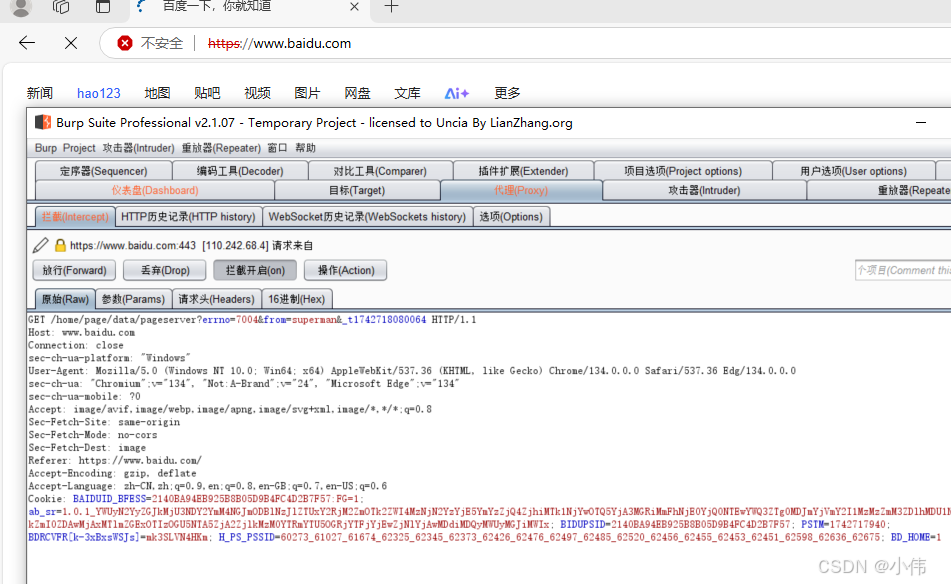
Task: Click the browser profile avatar icon
Action: pyautogui.click(x=21, y=7)
